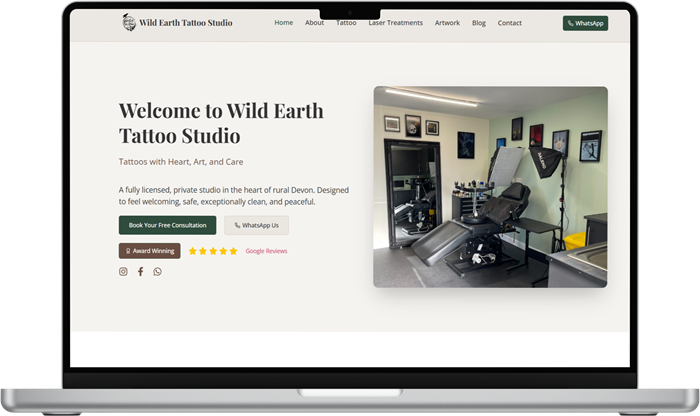The width and height of the screenshot is (700, 416).
Task: Open Laser Treatments menu item
Action: click(x=395, y=22)
